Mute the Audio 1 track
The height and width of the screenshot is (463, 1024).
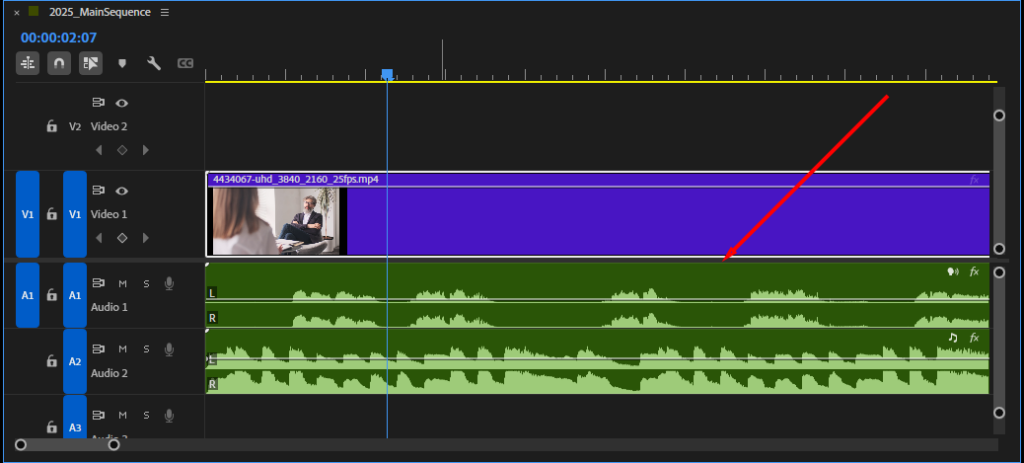tap(122, 283)
